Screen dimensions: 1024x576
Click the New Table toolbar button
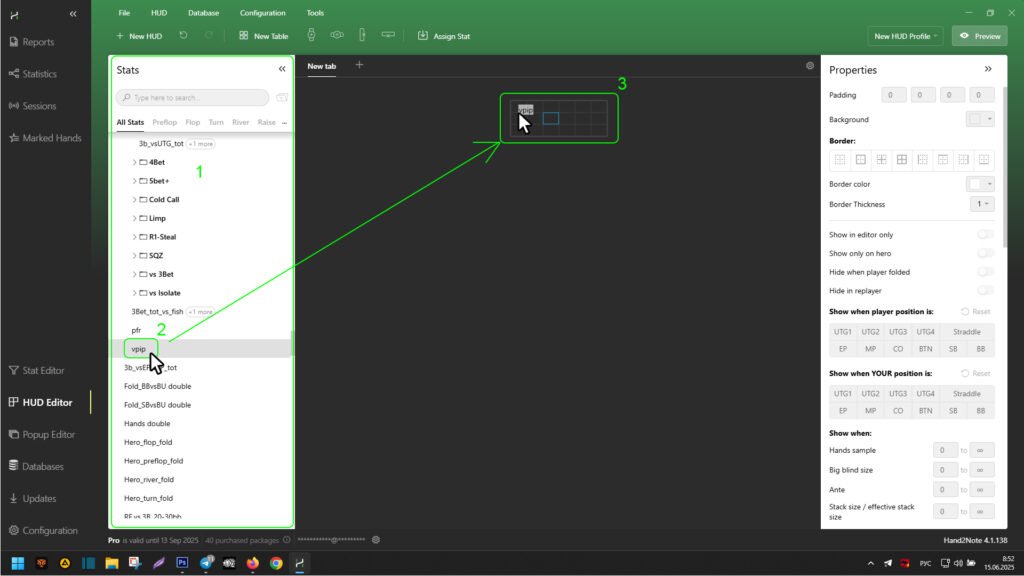point(263,36)
